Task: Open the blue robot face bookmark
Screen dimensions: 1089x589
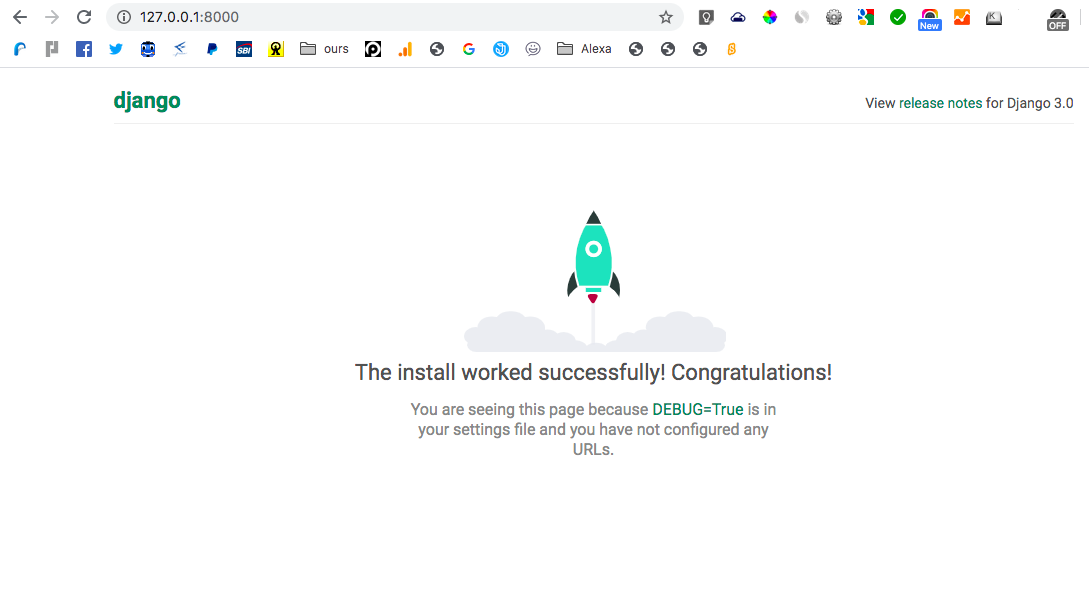Action: [x=148, y=49]
